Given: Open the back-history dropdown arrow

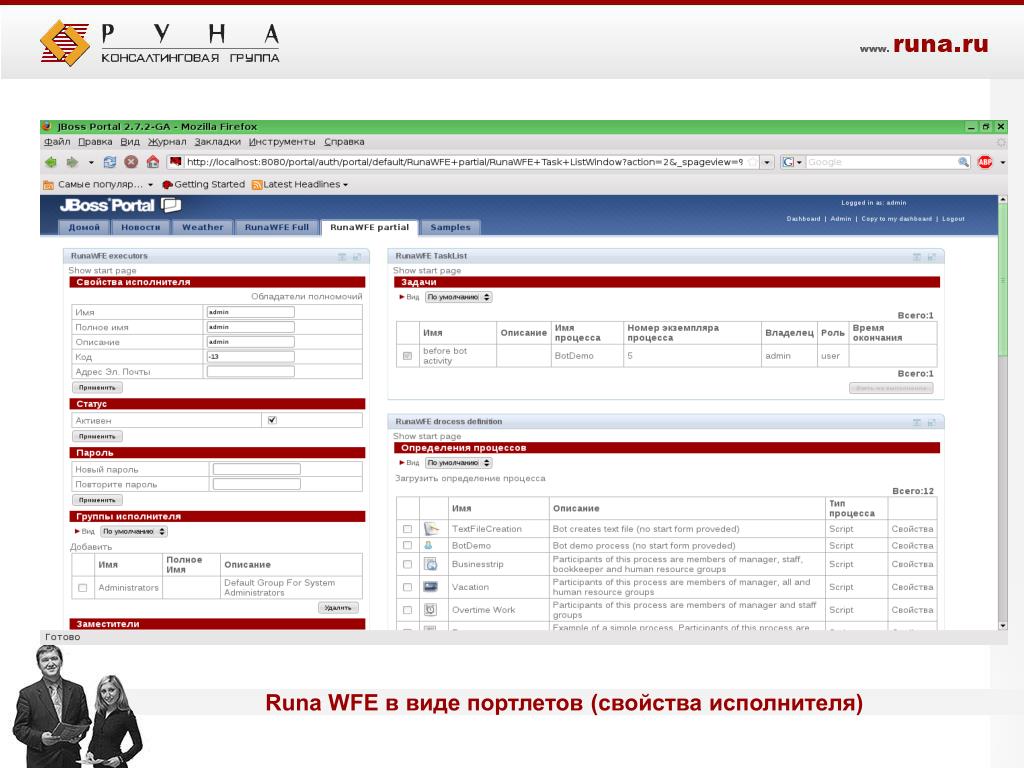Looking at the screenshot, I should (91, 162).
